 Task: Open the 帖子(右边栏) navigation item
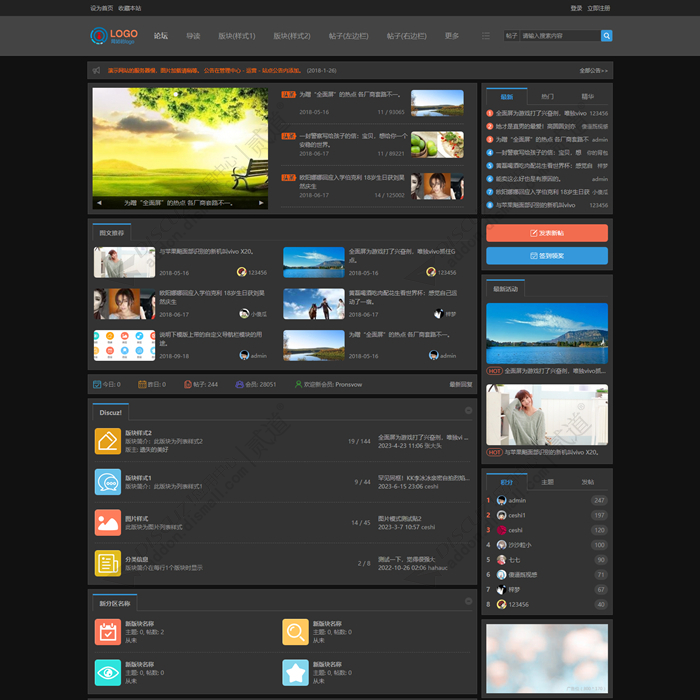point(407,36)
